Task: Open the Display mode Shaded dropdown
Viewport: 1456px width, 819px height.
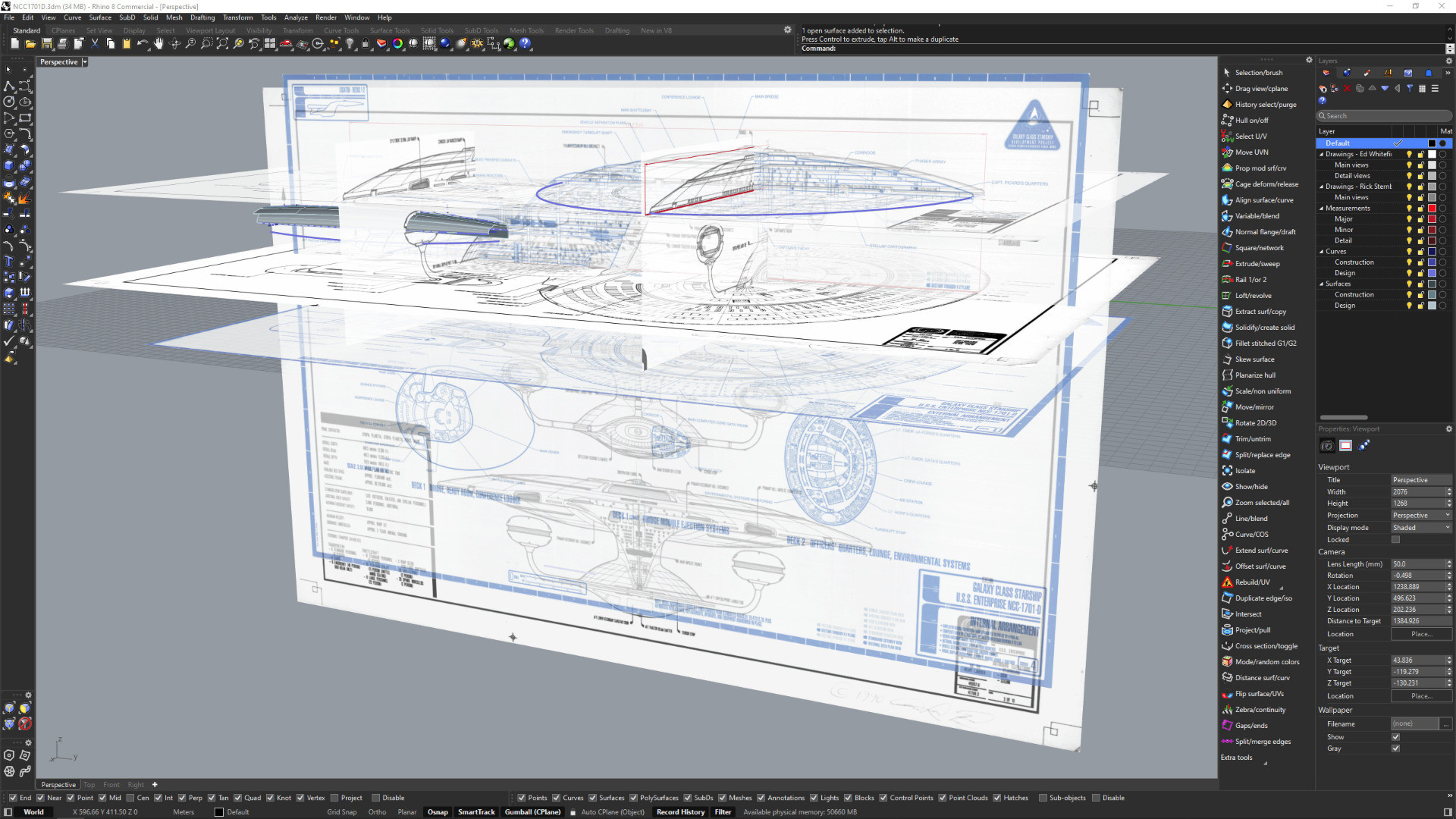Action: [x=1421, y=528]
